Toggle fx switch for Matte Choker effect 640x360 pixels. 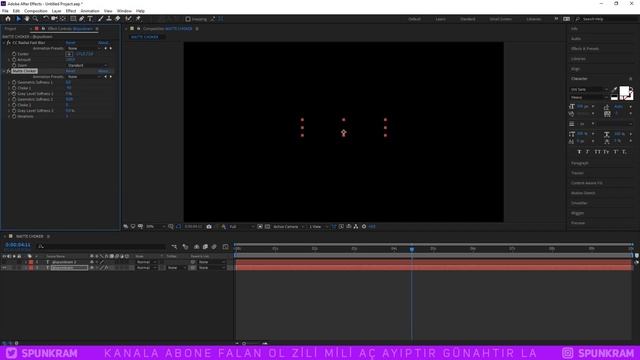click(x=9, y=71)
